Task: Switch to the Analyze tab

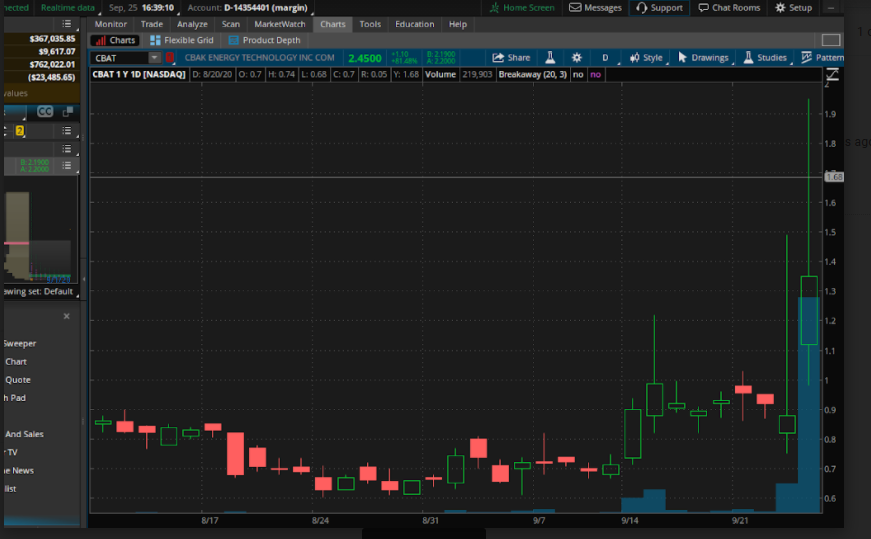Action: point(192,24)
